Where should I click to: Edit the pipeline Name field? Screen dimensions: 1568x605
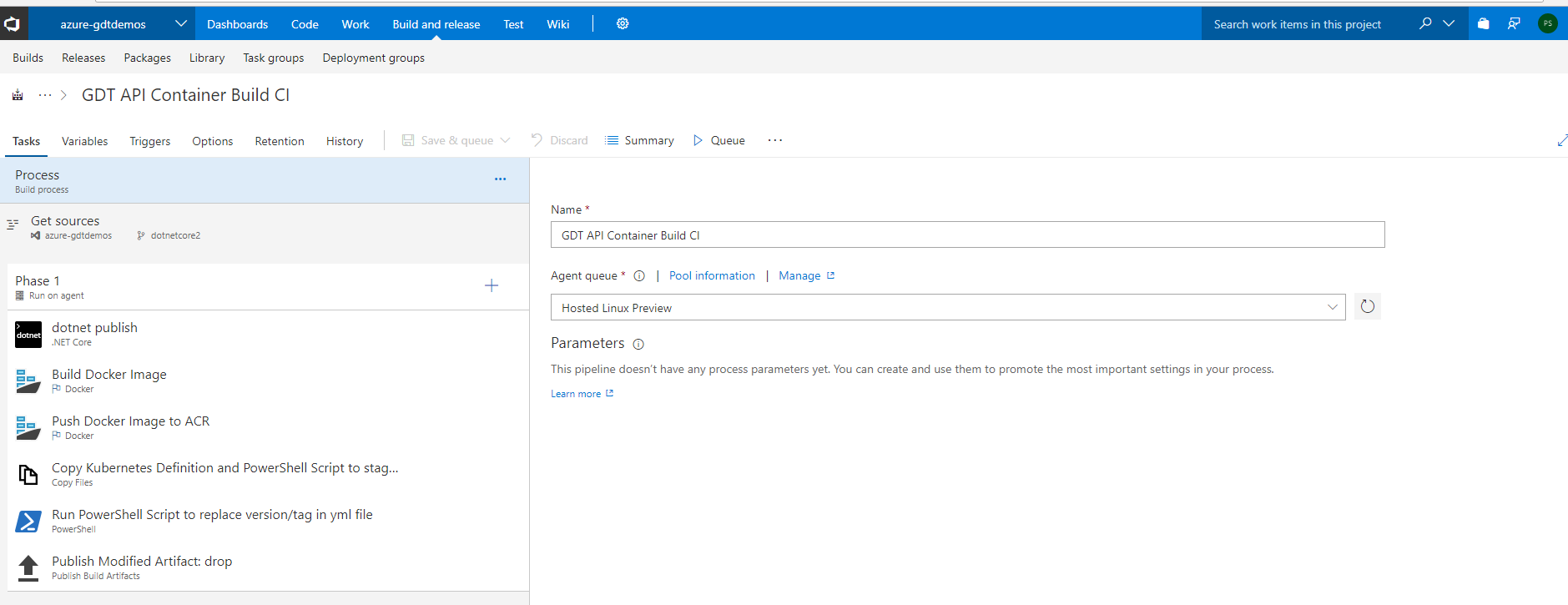968,234
